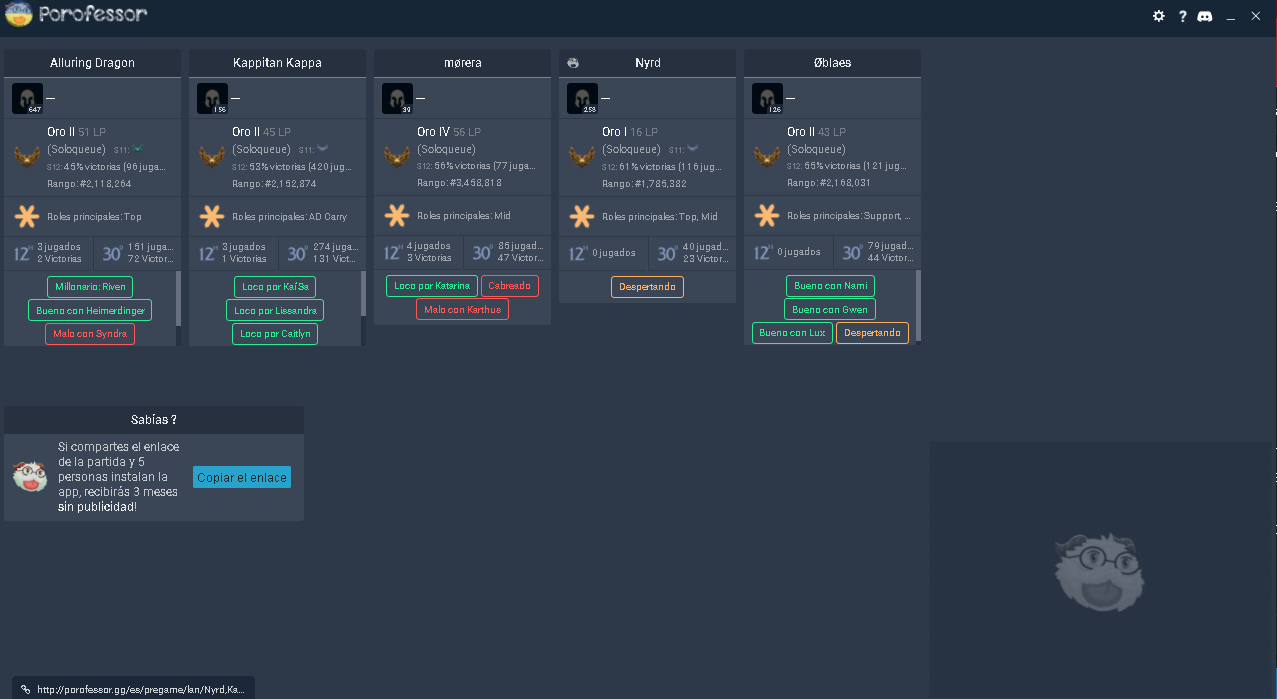Viewport: 1277px width, 699px height.
Task: Click the Poro mascot in Sabías panel
Action: [x=30, y=477]
